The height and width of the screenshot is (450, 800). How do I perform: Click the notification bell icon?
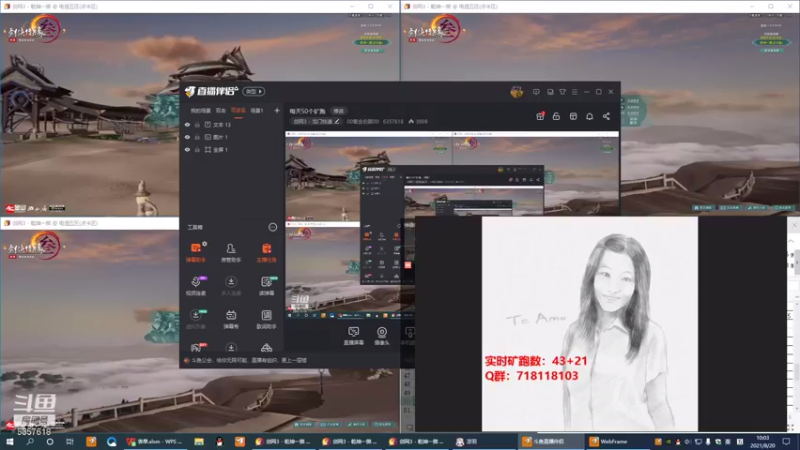pyautogui.click(x=589, y=116)
